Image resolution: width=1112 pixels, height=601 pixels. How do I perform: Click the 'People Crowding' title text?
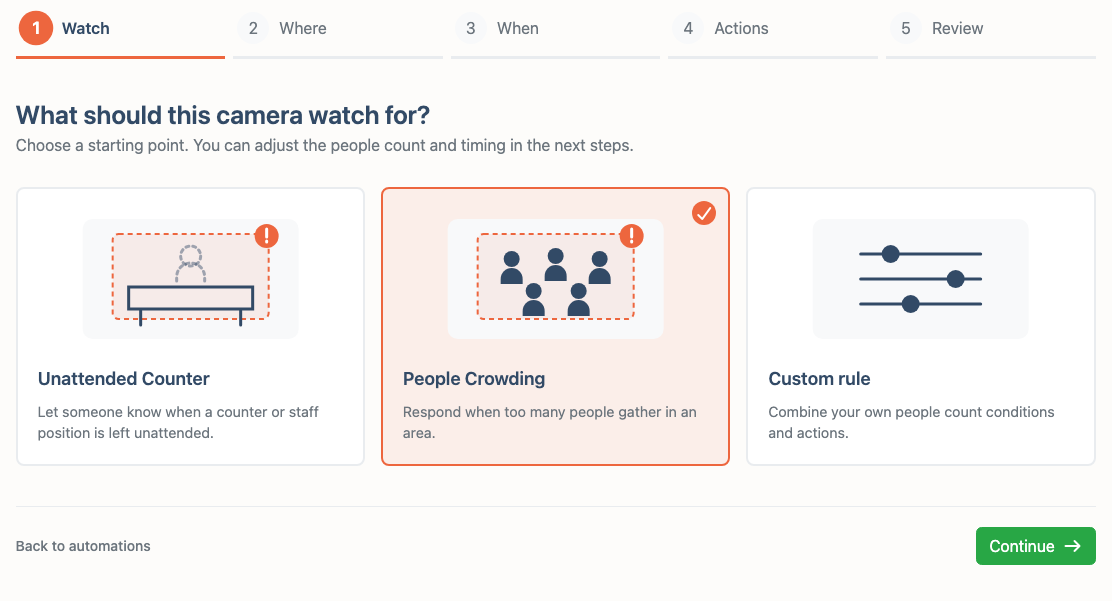tap(474, 379)
